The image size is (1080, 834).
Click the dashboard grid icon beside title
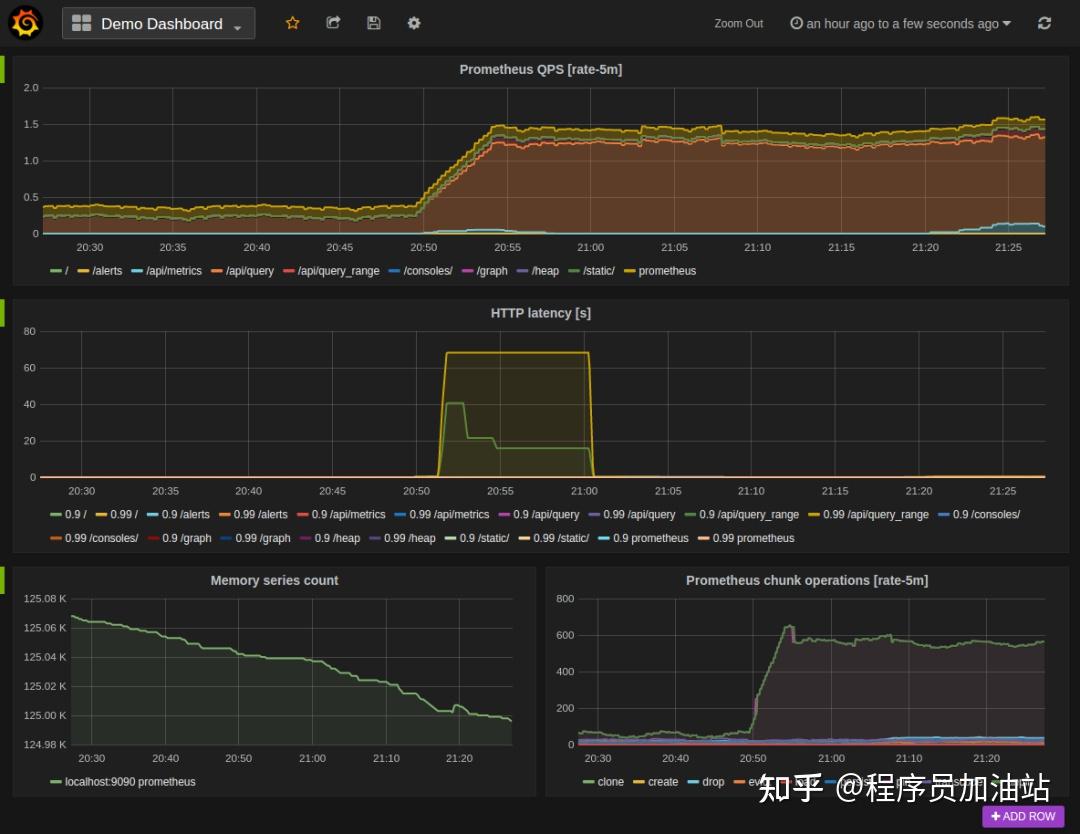coord(81,23)
